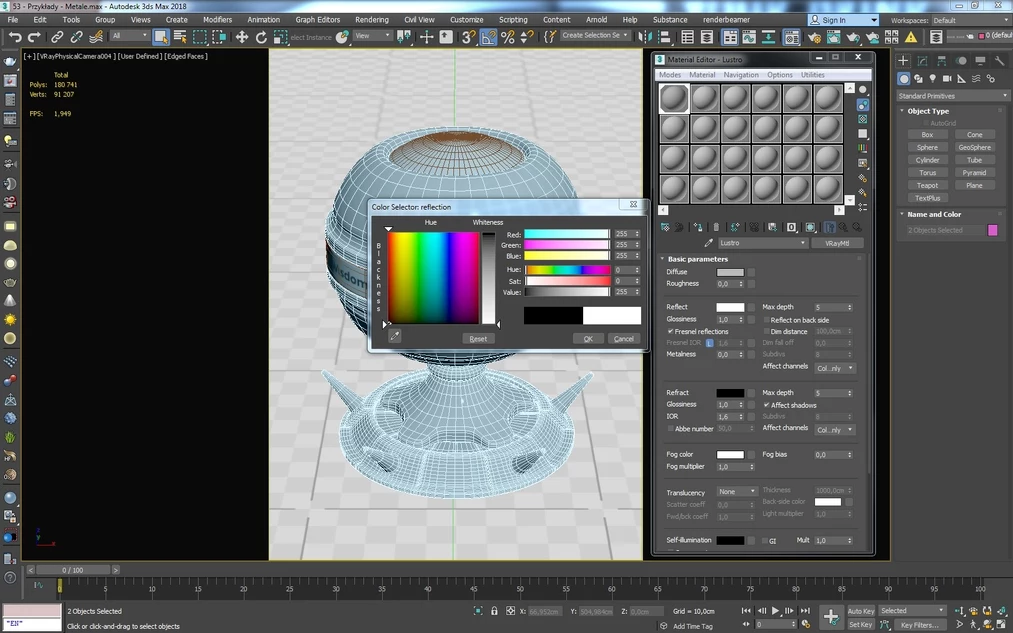
Task: Click the Redo arrow in main toolbar
Action: click(x=34, y=37)
